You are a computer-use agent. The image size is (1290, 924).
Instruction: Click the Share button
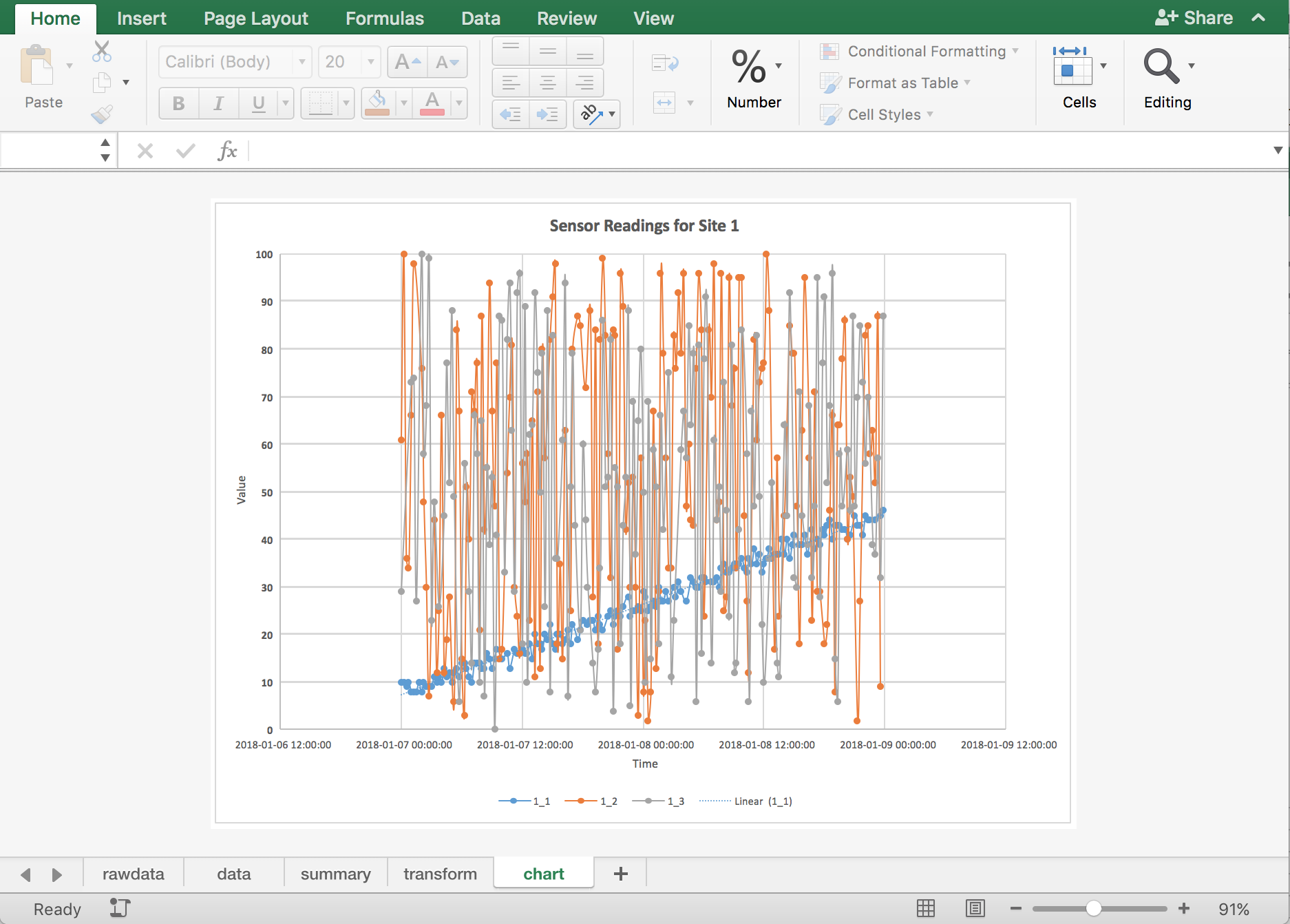coord(1194,18)
